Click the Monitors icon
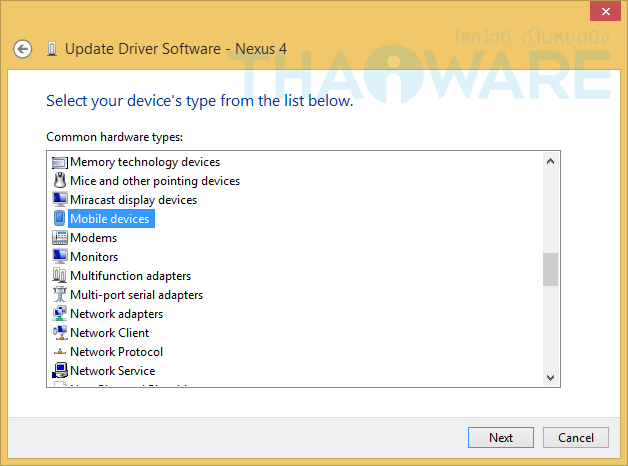Screen dimensions: 628x466 (x=59, y=257)
